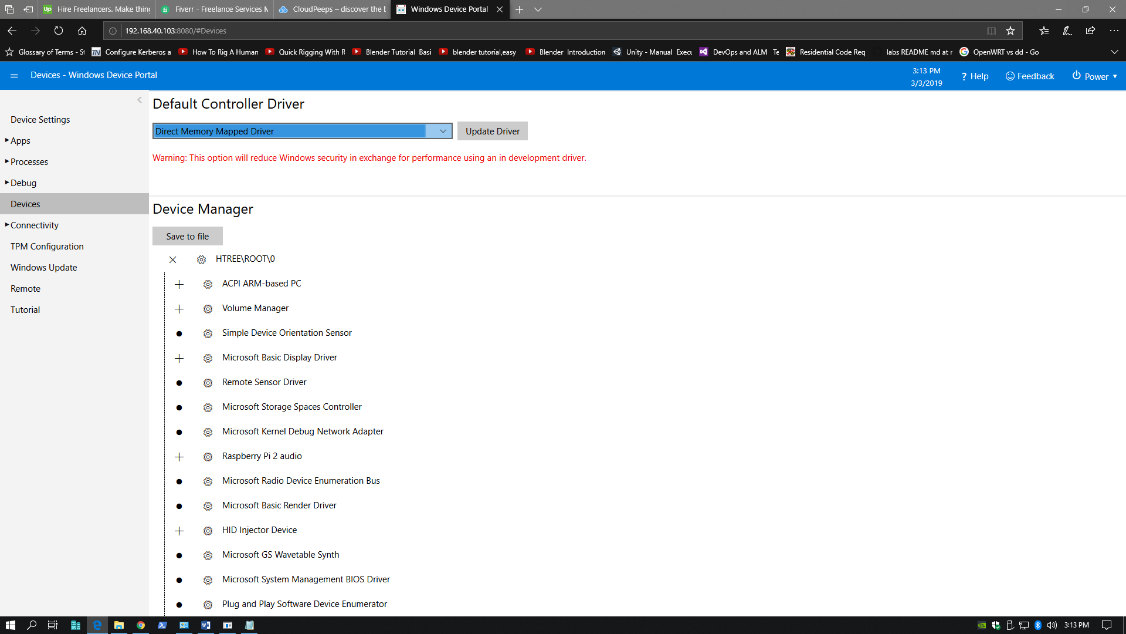
Task: Click the gear icon next to ACPI ARM-based PC
Action: click(x=208, y=284)
